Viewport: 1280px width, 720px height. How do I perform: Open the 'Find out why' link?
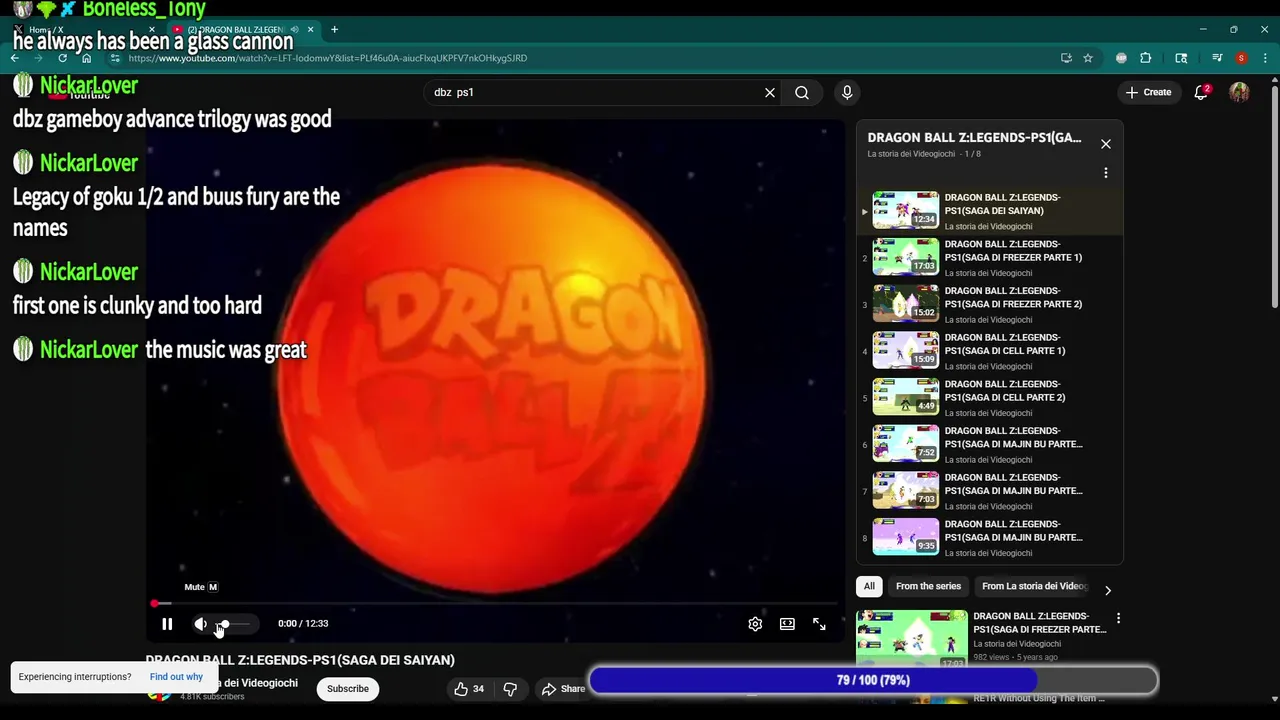pos(176,677)
